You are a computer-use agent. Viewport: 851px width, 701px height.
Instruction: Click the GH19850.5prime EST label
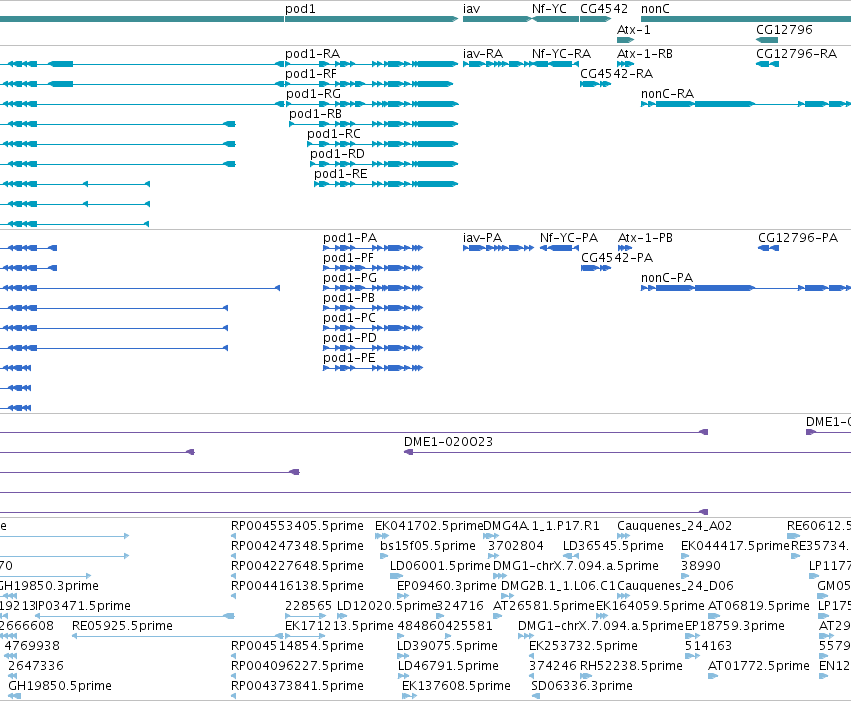pos(60,686)
